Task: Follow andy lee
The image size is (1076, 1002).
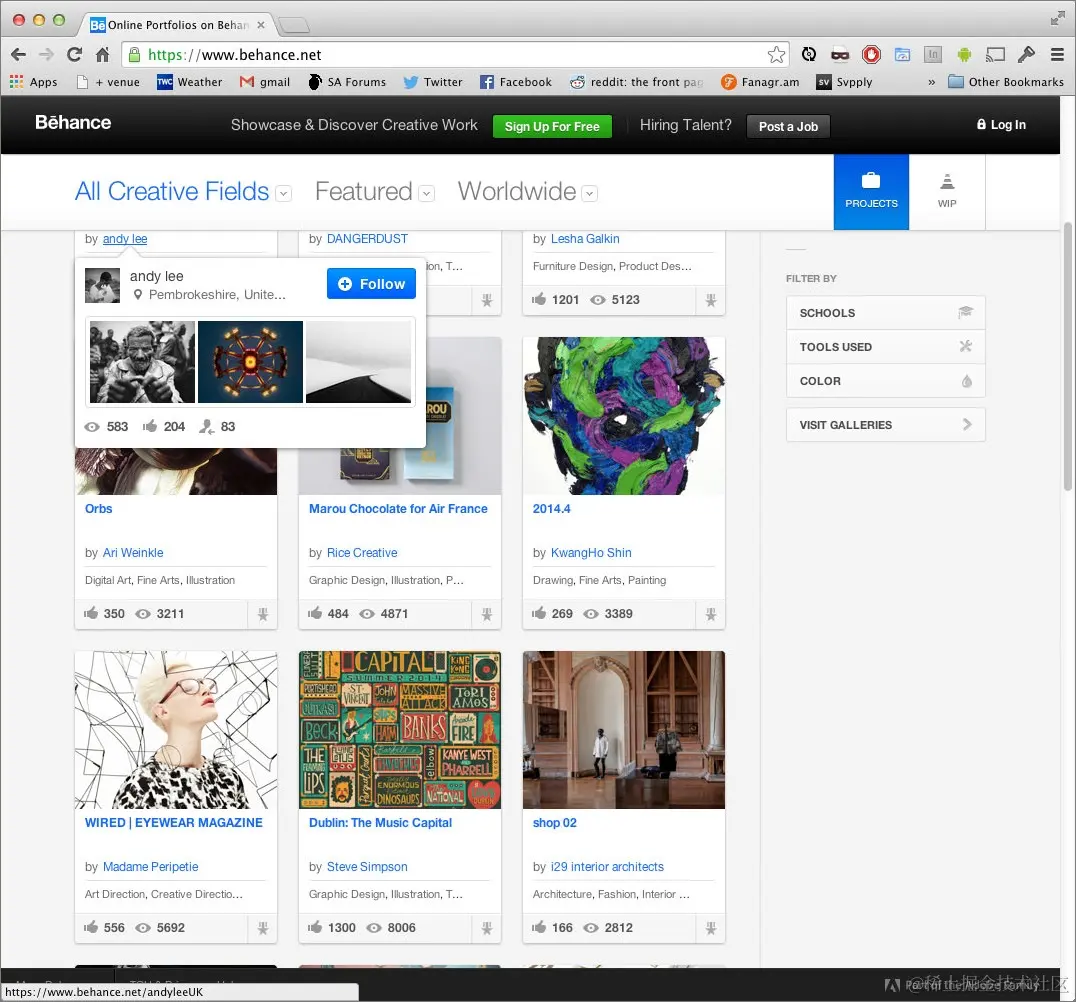Action: (x=371, y=283)
